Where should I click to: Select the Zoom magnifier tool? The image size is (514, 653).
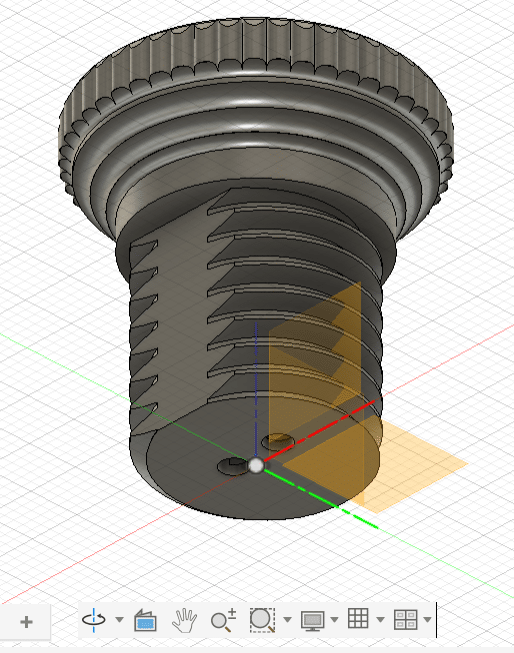click(x=223, y=620)
